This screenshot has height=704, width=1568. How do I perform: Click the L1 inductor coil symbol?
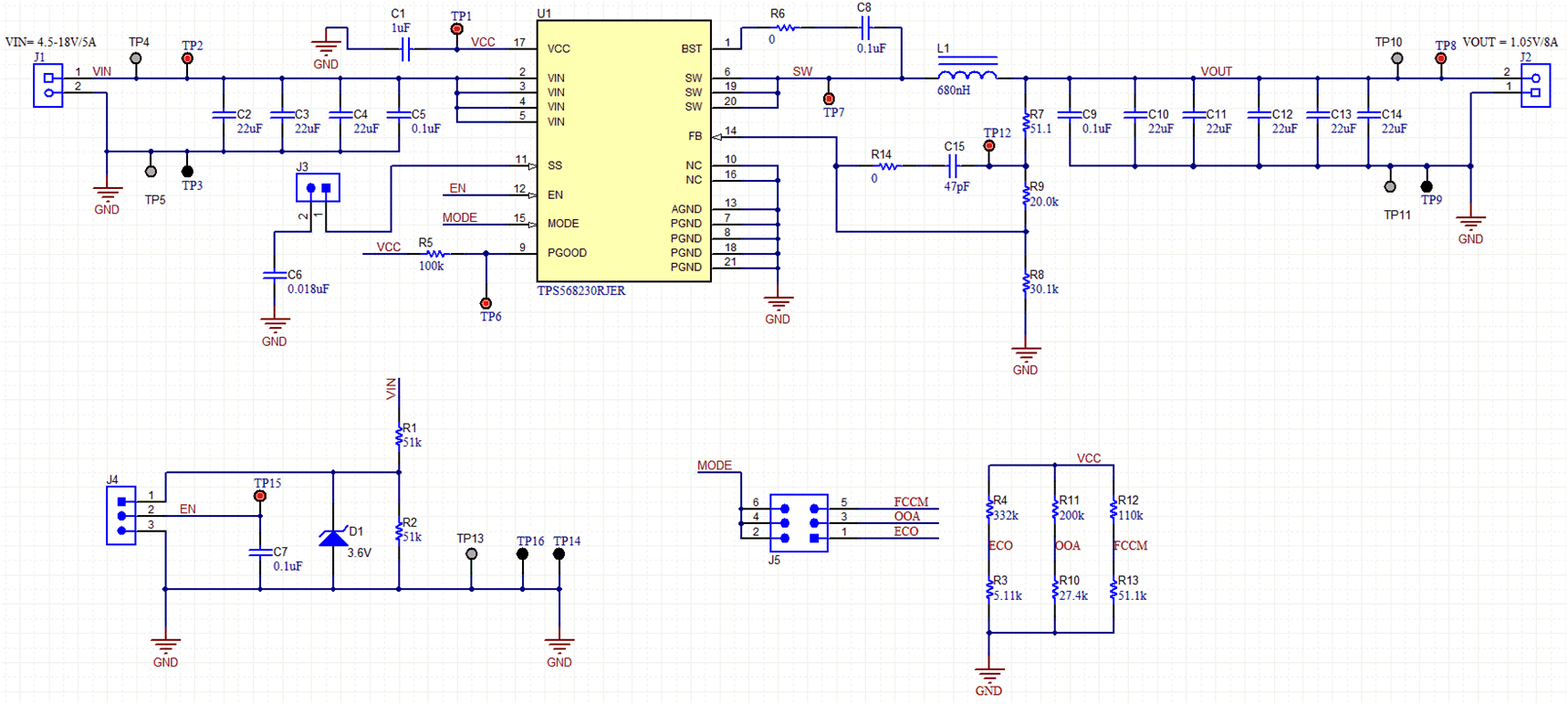coord(967,71)
